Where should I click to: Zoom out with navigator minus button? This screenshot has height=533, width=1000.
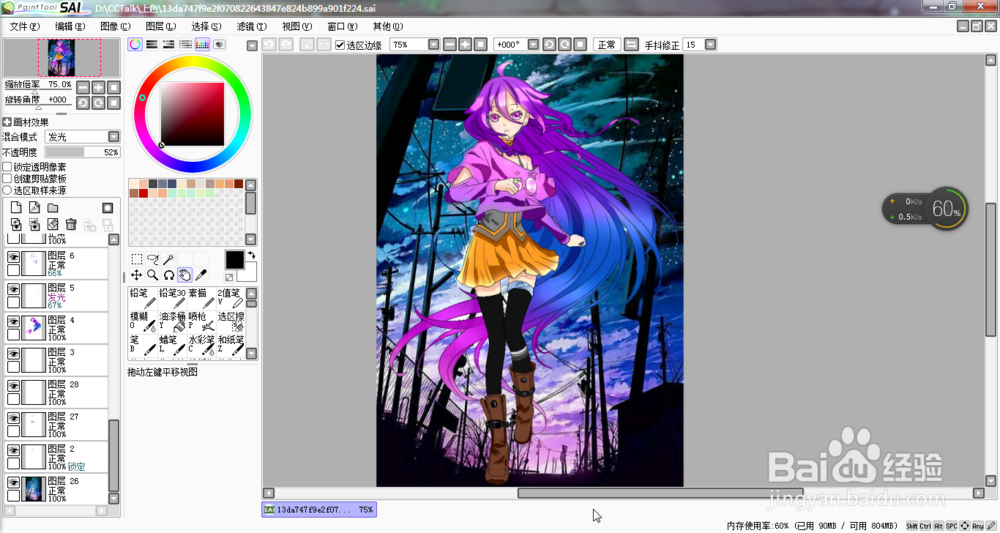coord(83,87)
